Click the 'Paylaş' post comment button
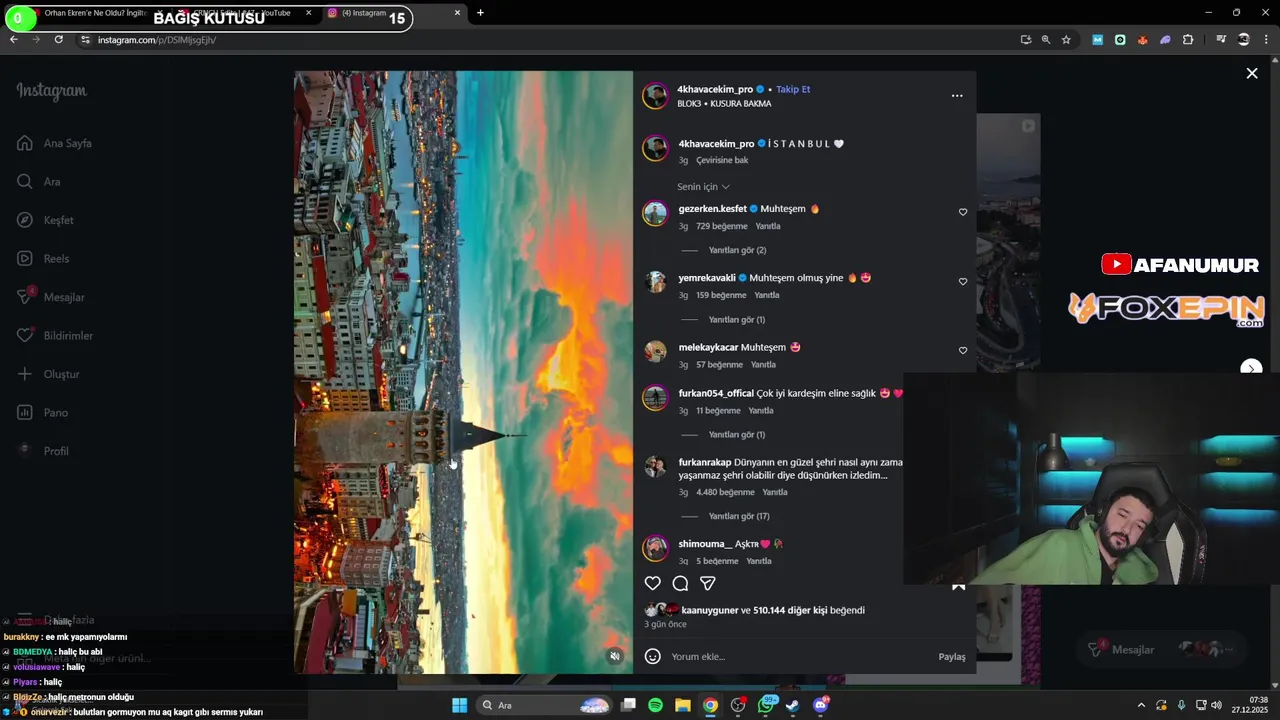The height and width of the screenshot is (720, 1280). click(952, 657)
